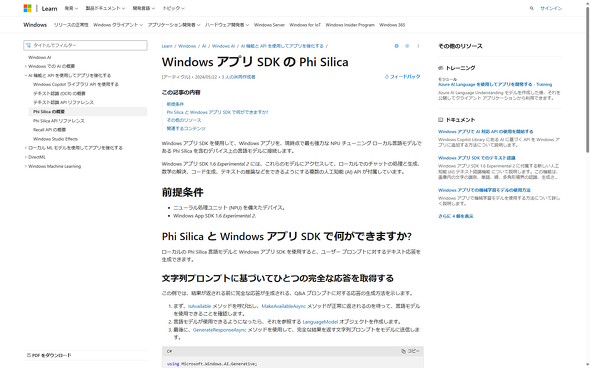Select テキスト認識 API リファレンス item
Viewport: 590px width, 368px height.
(63, 102)
